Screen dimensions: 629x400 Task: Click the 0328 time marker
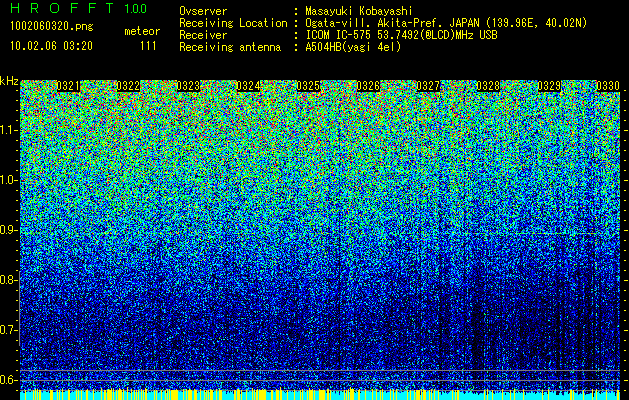(489, 86)
